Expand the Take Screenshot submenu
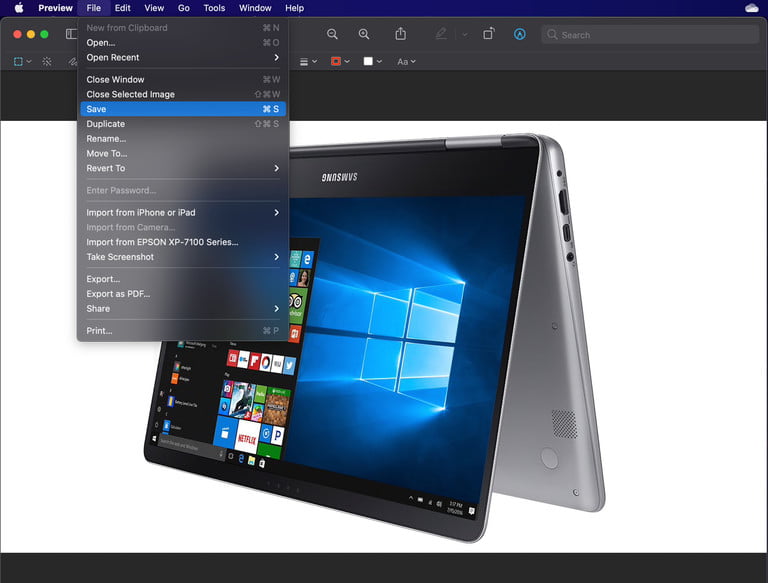Viewport: 768px width, 583px height. point(183,257)
